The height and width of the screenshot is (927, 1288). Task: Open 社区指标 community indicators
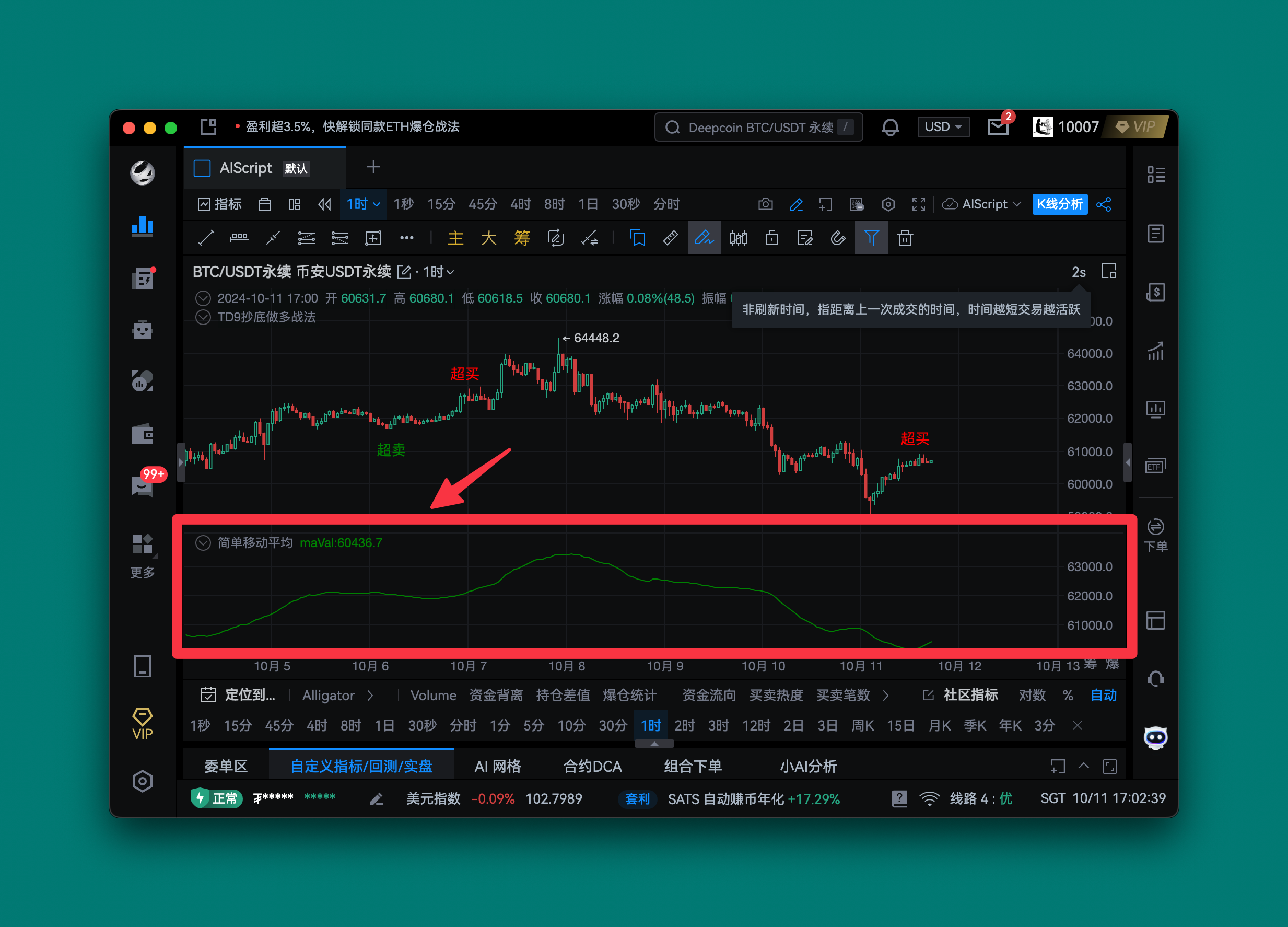961,695
